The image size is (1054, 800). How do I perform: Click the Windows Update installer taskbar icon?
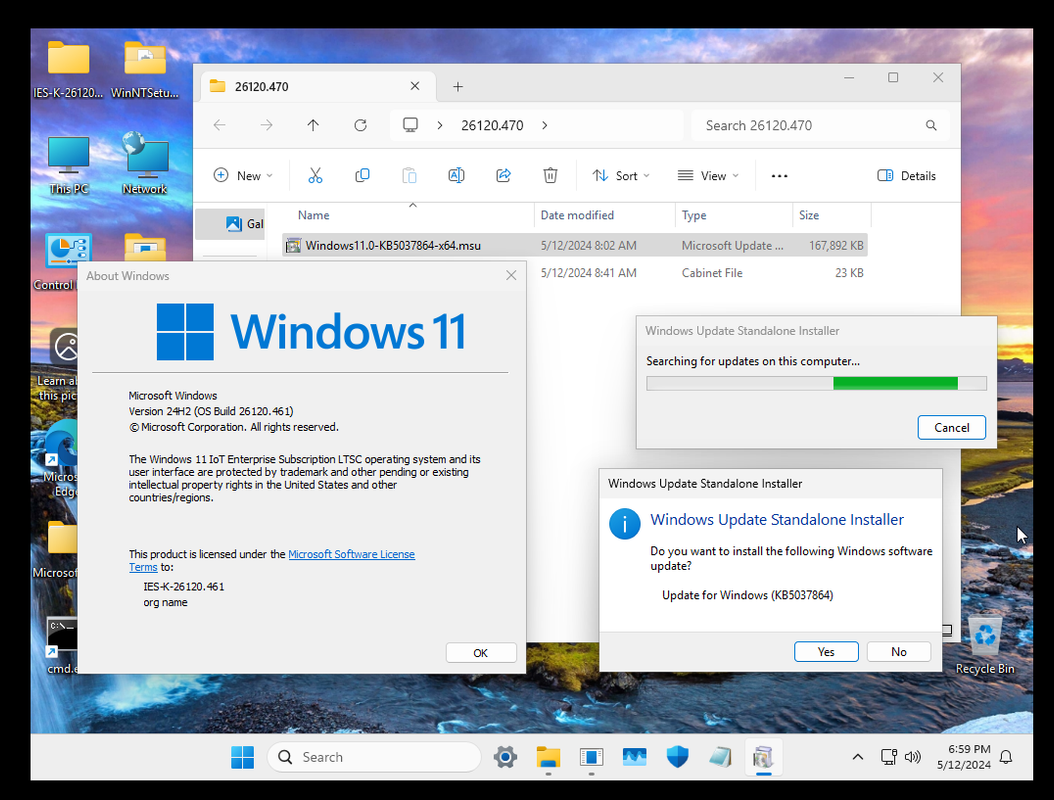pos(763,757)
